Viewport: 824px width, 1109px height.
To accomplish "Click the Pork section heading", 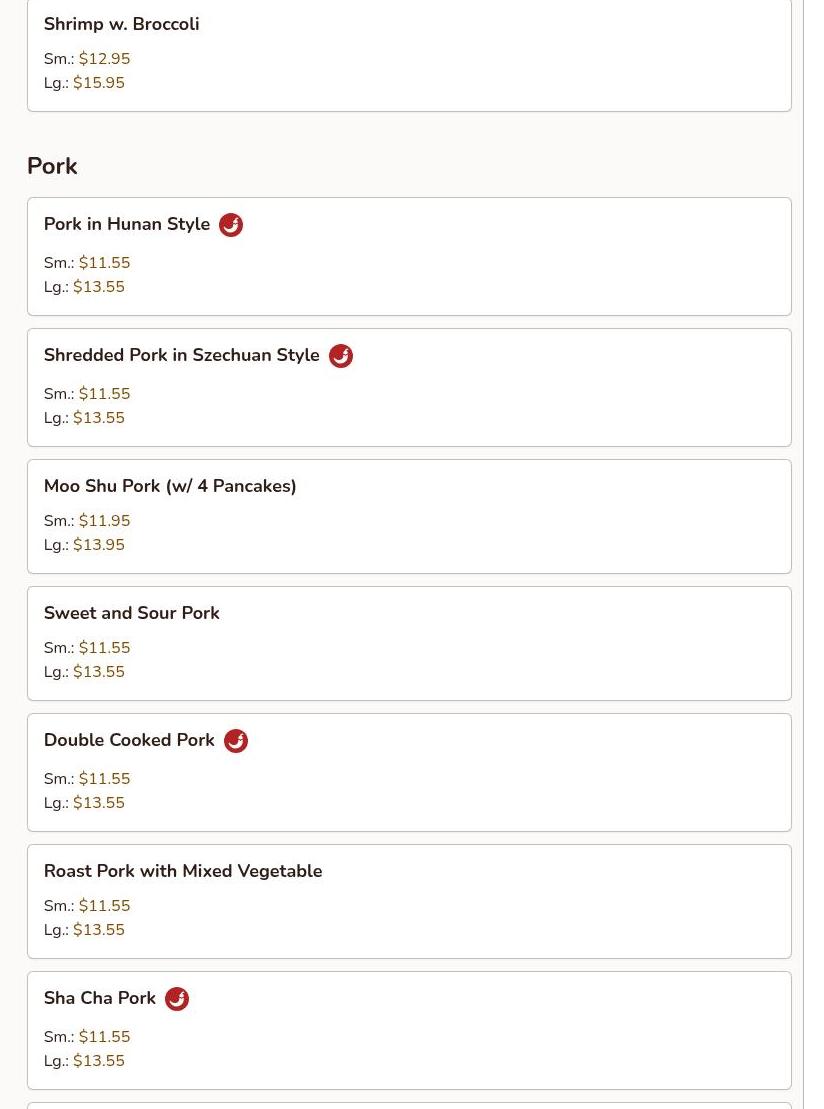I will point(52,166).
